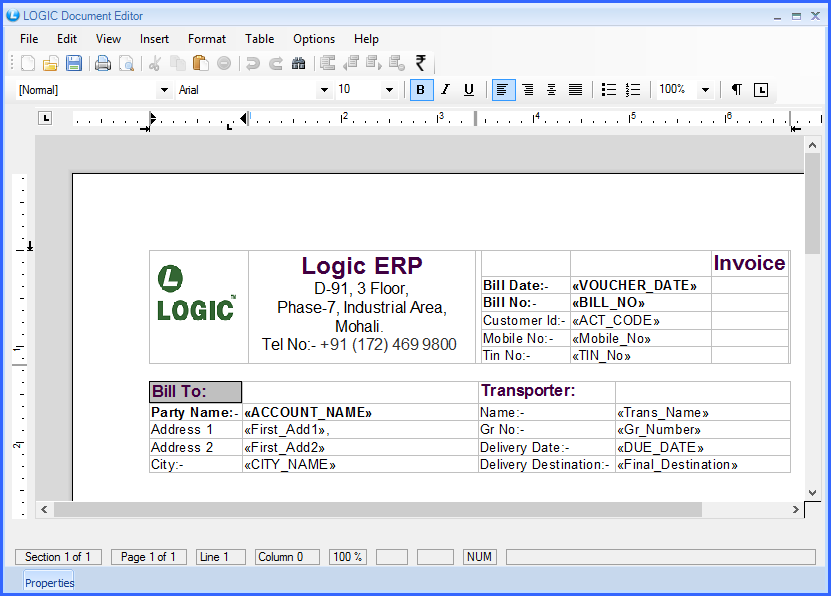The image size is (831, 596).
Task: Click the 100 % zoom status indicator
Action: [348, 557]
